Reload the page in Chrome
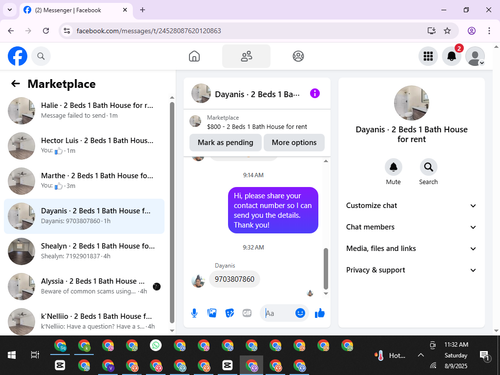The height and width of the screenshot is (375, 500). pyautogui.click(x=46, y=31)
